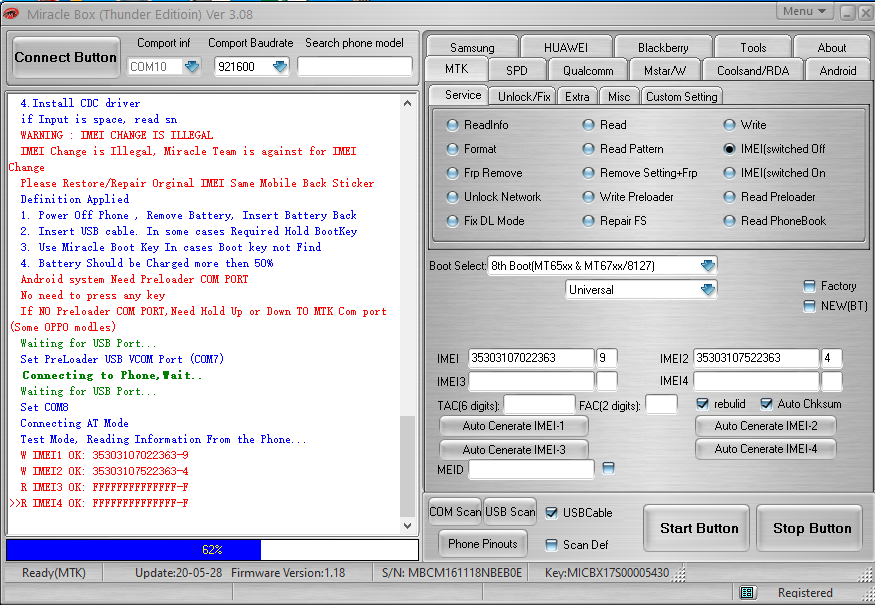Enable the Scan Def checkbox
This screenshot has height=605, width=875.
point(551,545)
